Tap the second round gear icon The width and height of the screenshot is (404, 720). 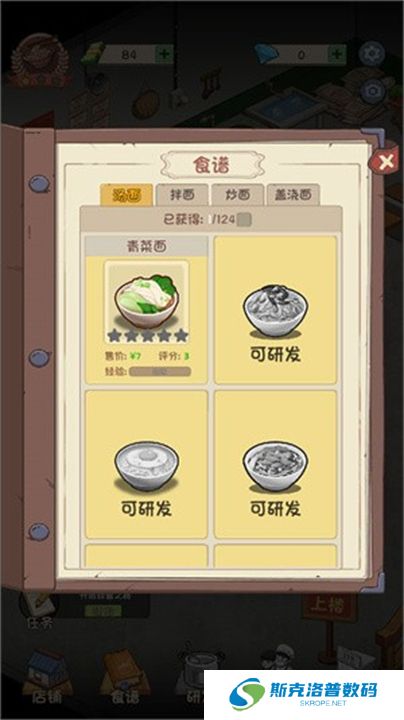[372, 91]
